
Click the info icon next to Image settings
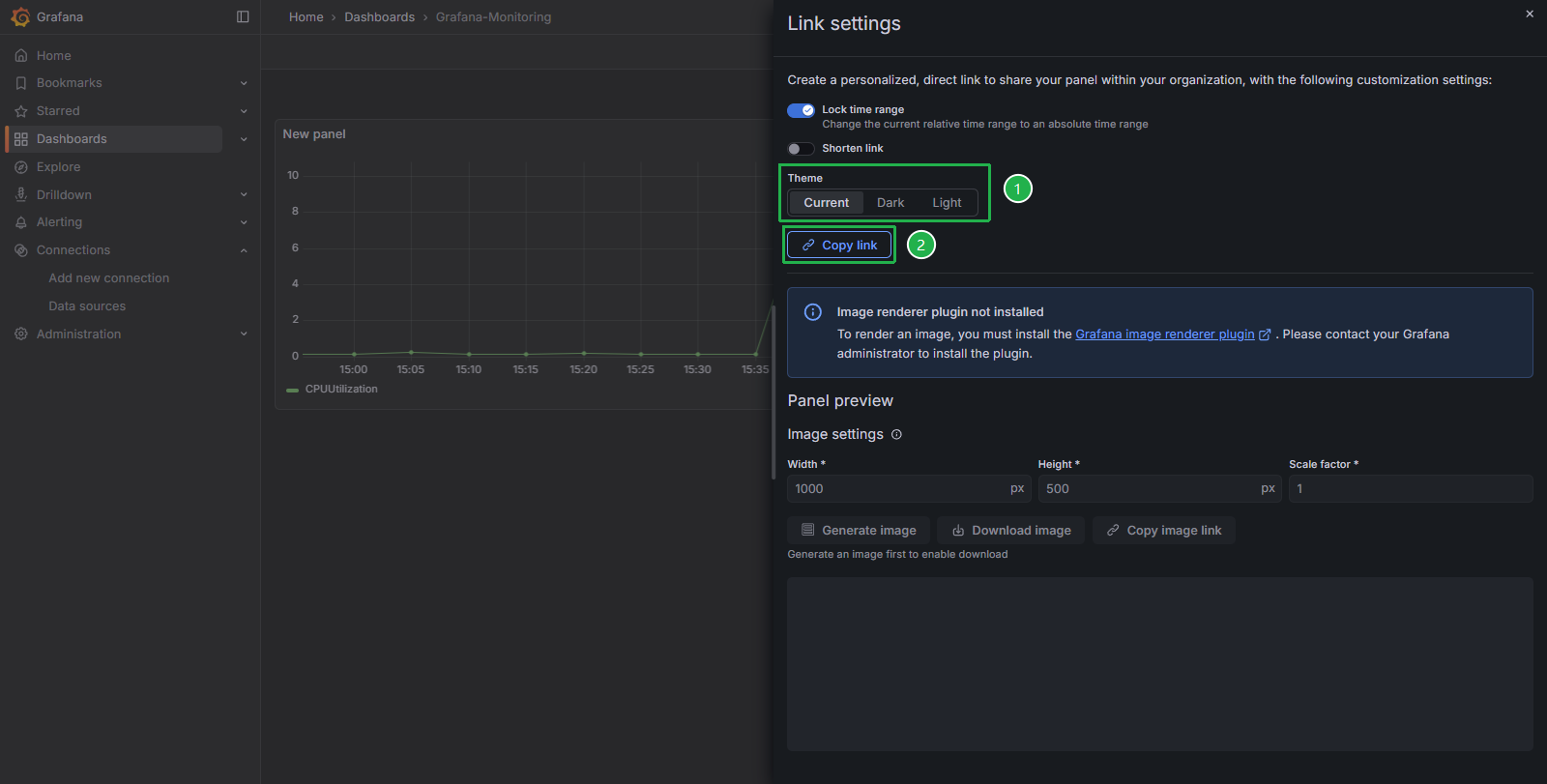[x=896, y=435]
